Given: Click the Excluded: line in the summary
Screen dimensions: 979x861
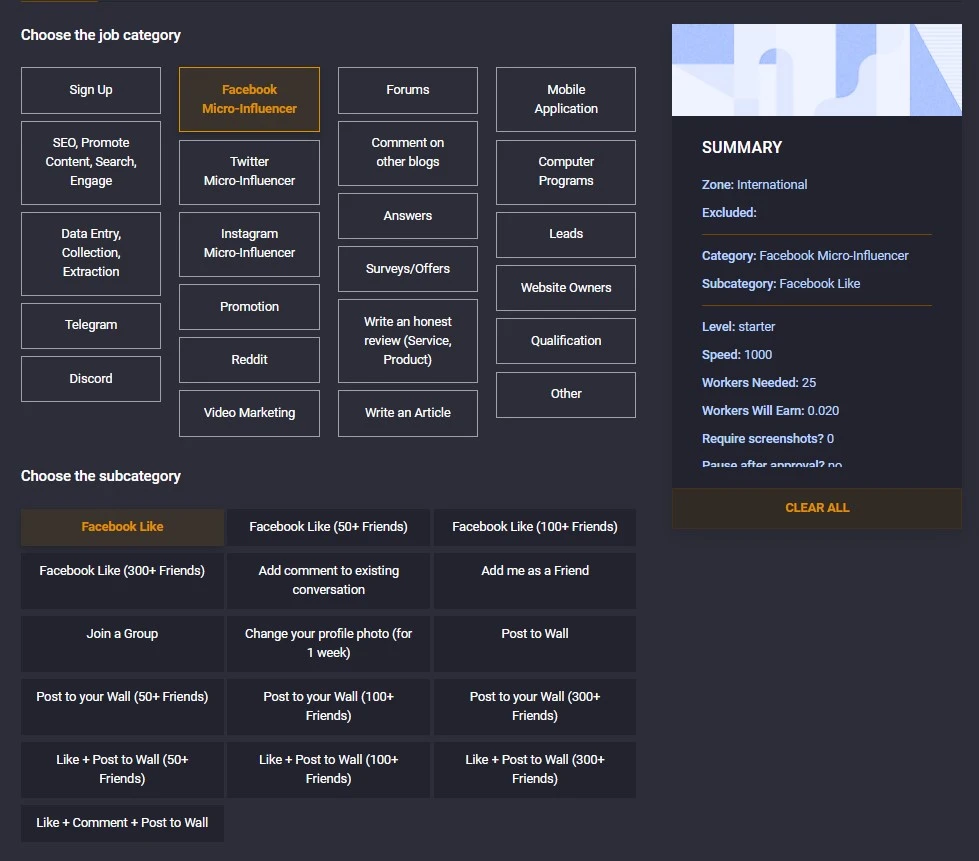Looking at the screenshot, I should pos(729,213).
